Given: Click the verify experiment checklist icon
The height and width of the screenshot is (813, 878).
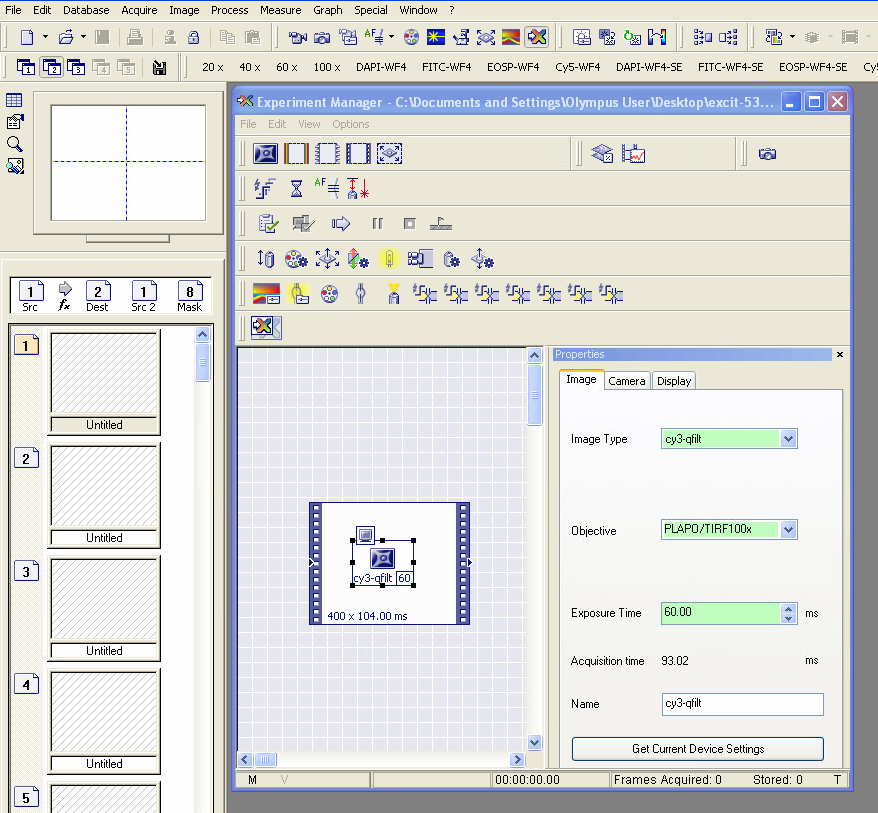Looking at the screenshot, I should tap(267, 224).
